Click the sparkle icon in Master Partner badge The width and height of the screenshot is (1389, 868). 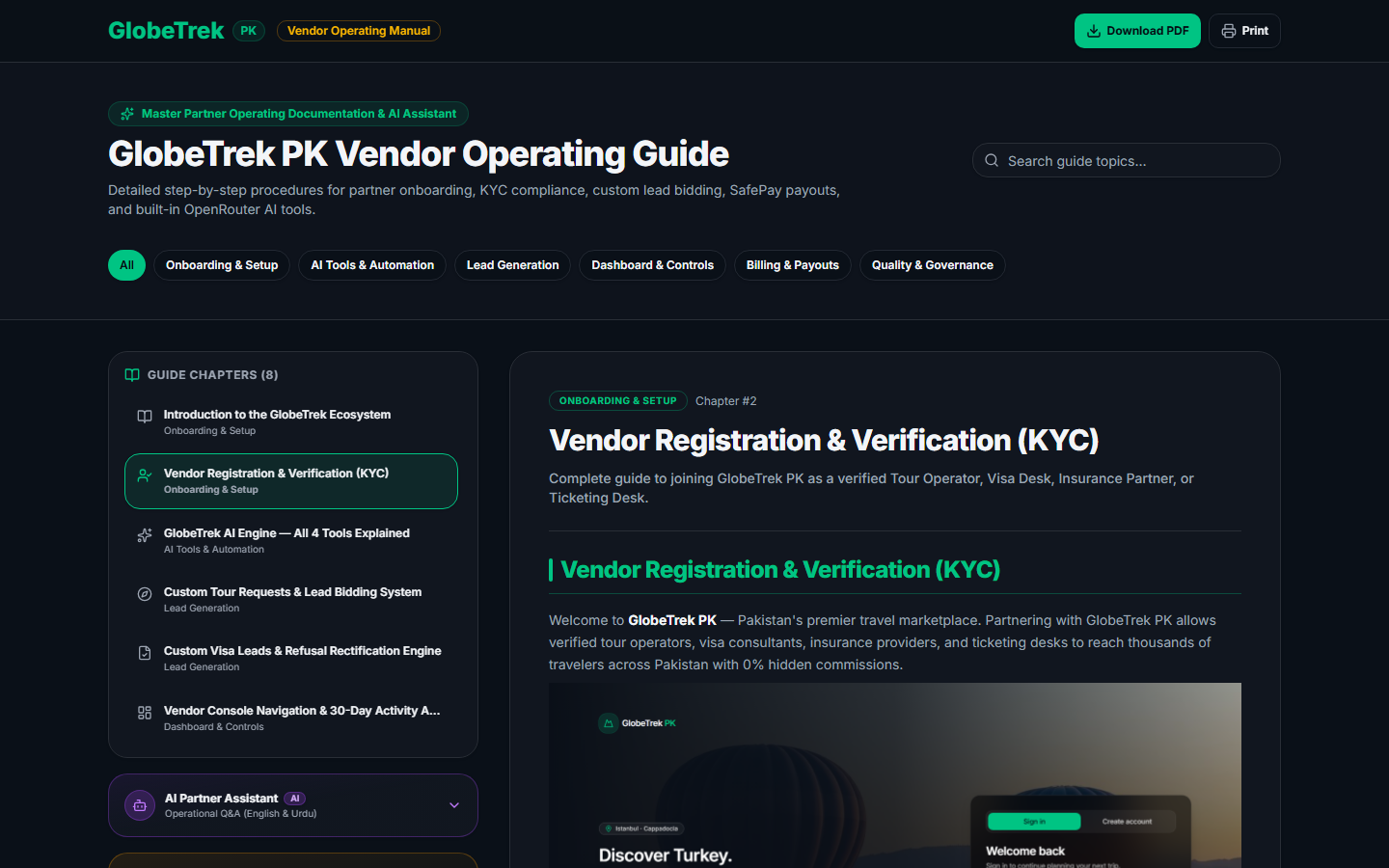(x=127, y=114)
